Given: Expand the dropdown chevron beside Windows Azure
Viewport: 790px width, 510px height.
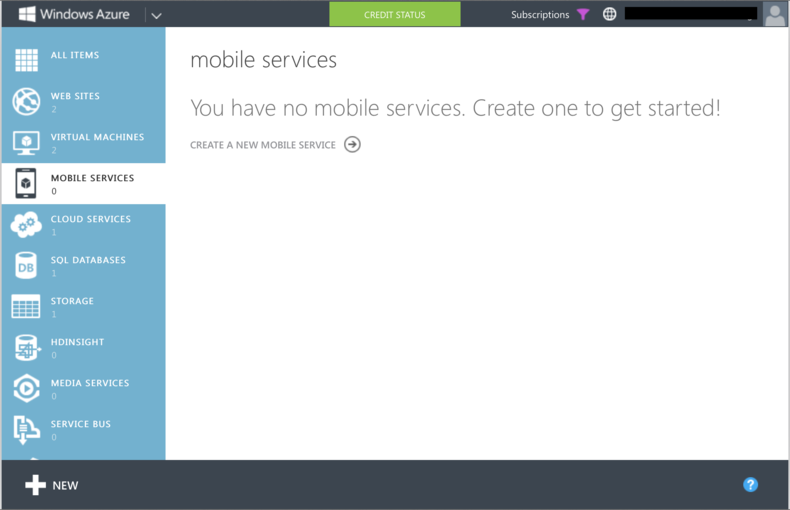Looking at the screenshot, I should (x=156, y=16).
